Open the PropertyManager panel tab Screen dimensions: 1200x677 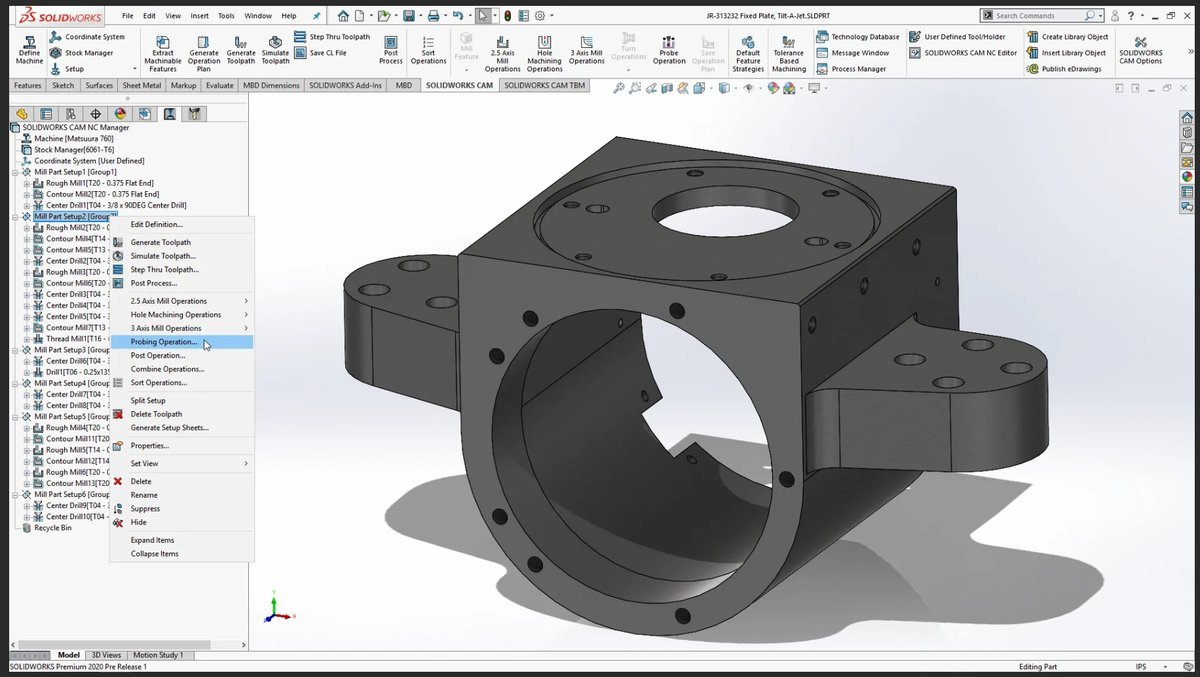point(46,114)
